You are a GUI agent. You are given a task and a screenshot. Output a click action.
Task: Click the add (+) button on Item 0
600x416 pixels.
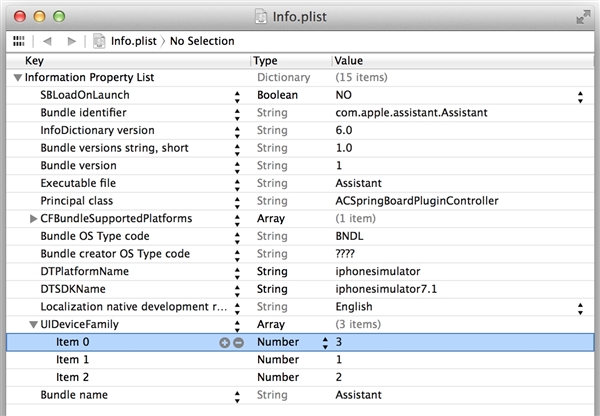tap(224, 342)
